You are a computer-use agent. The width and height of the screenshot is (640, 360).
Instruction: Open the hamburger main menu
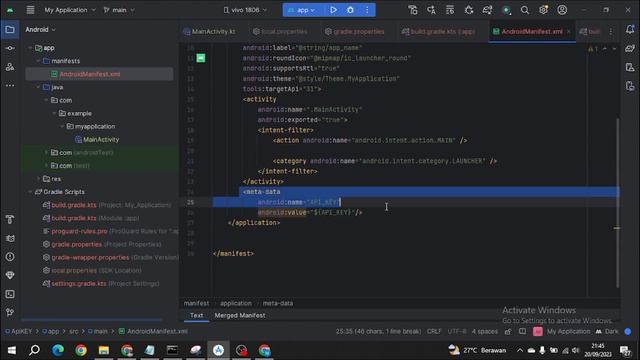pyautogui.click(x=30, y=10)
